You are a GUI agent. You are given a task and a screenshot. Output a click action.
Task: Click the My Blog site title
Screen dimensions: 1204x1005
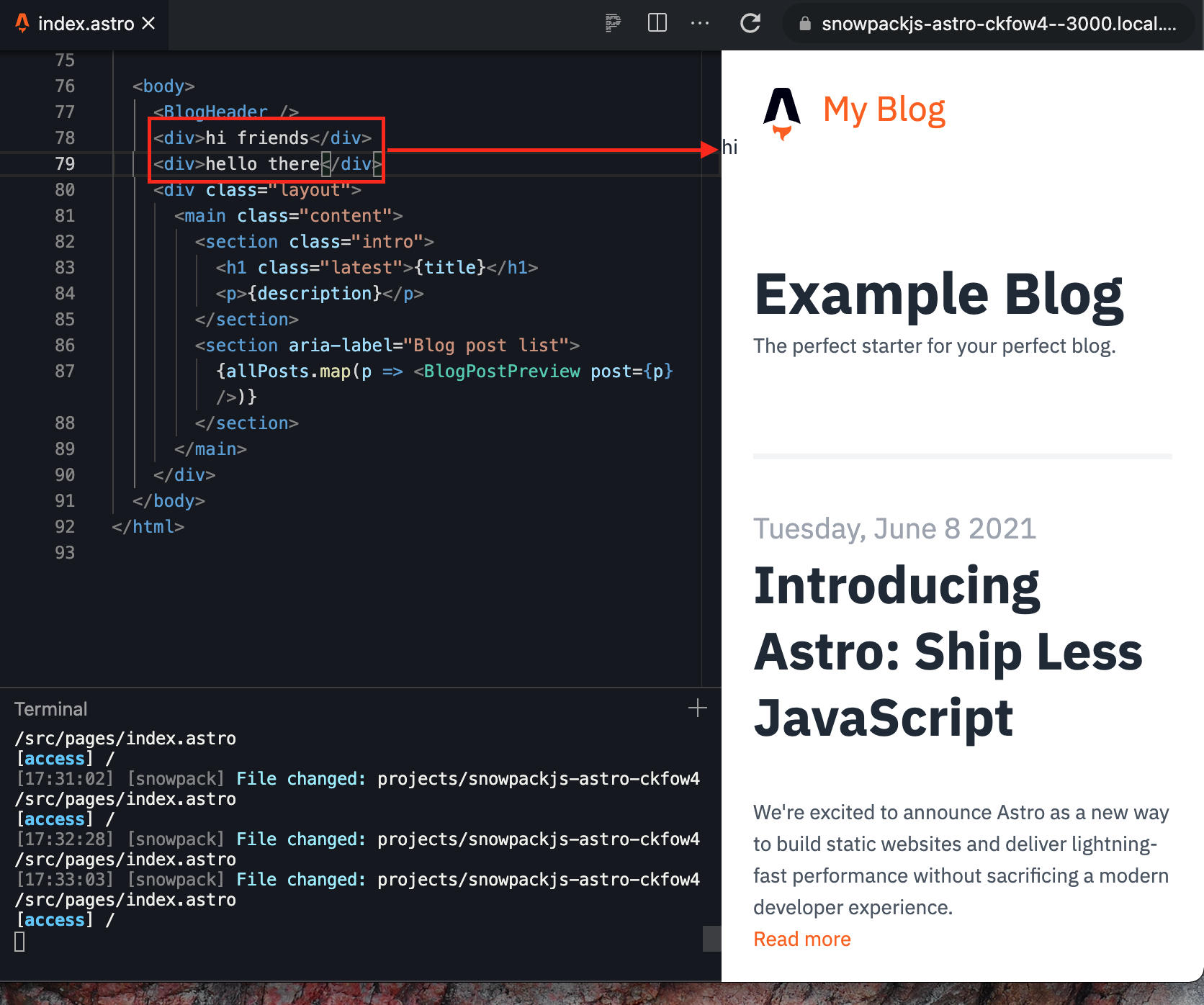(884, 109)
